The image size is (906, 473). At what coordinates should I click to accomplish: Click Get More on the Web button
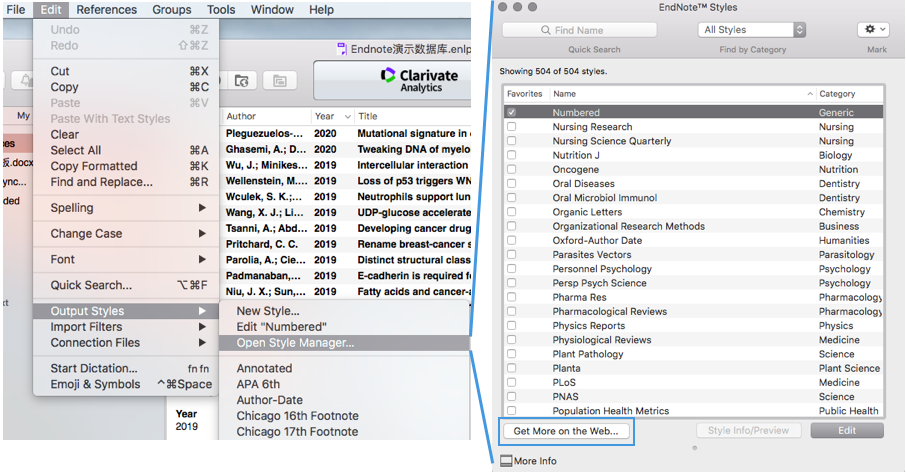566,431
